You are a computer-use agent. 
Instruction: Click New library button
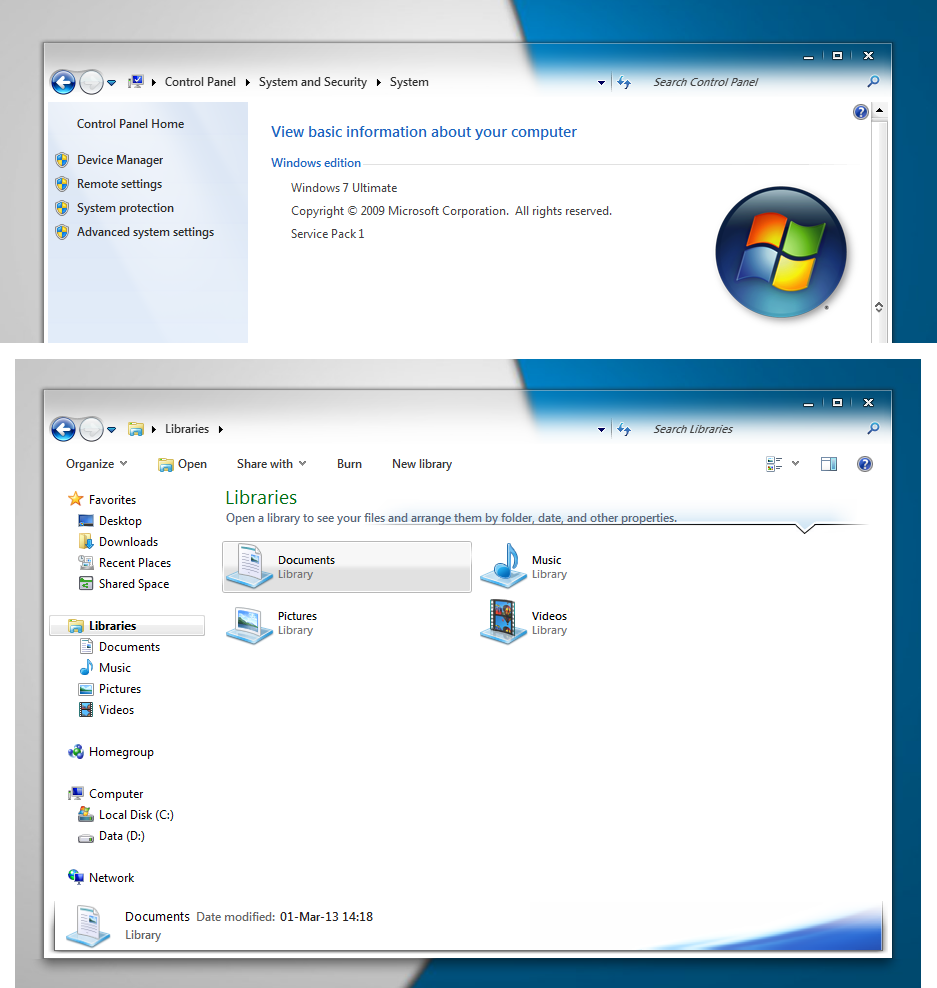point(422,464)
